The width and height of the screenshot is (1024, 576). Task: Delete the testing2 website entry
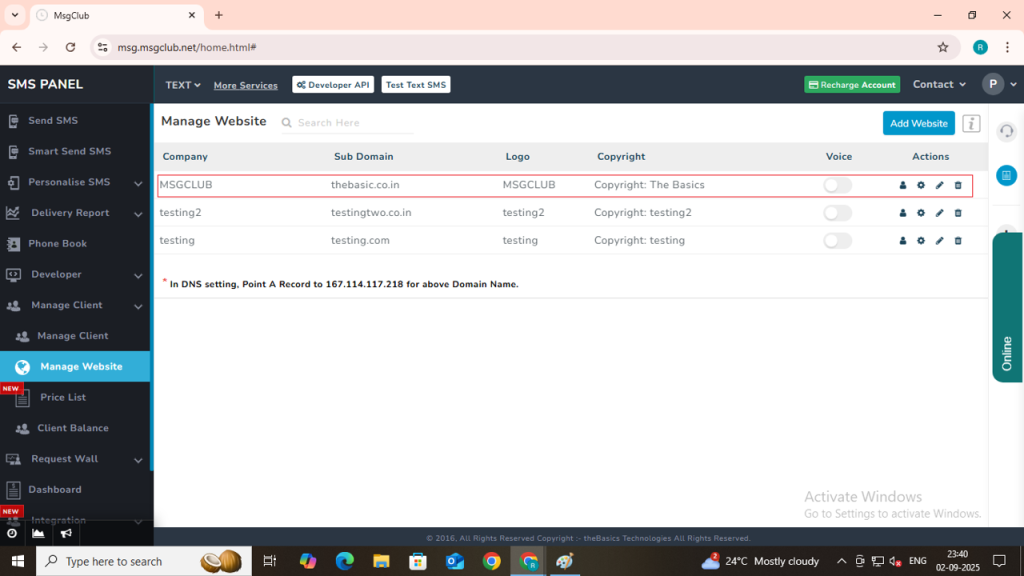tap(958, 213)
